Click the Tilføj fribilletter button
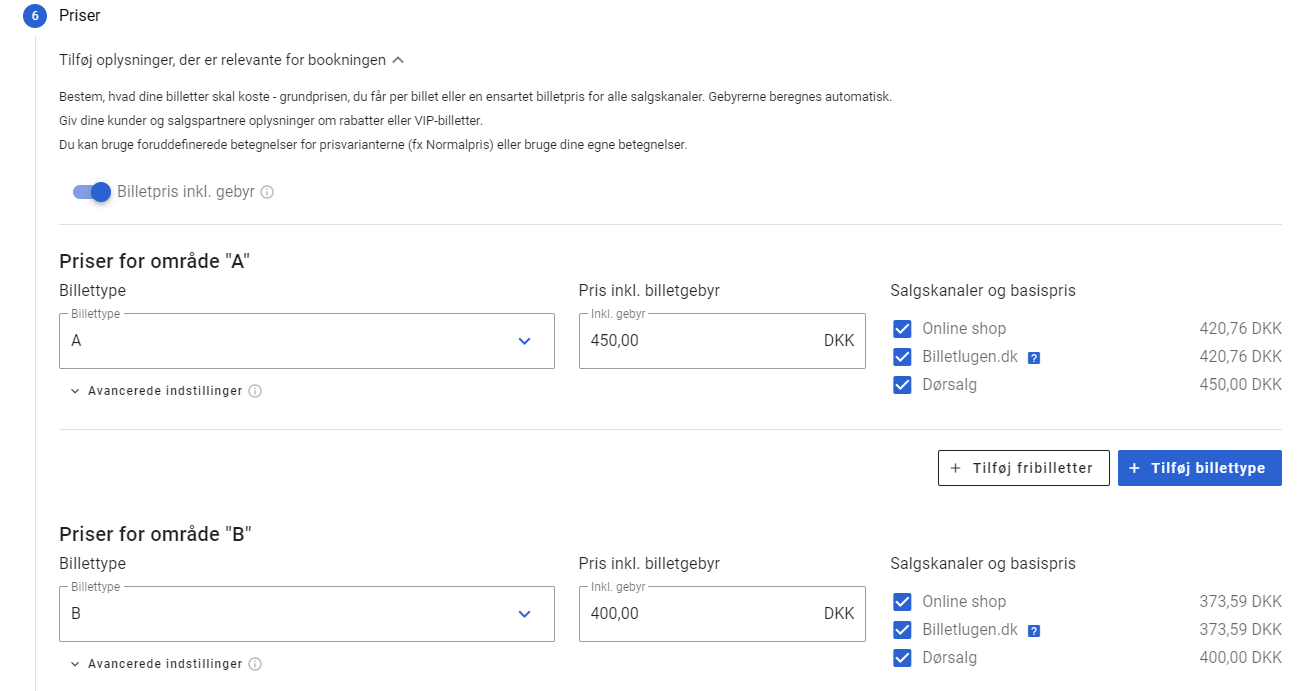This screenshot has width=1314, height=691. (x=1023, y=468)
